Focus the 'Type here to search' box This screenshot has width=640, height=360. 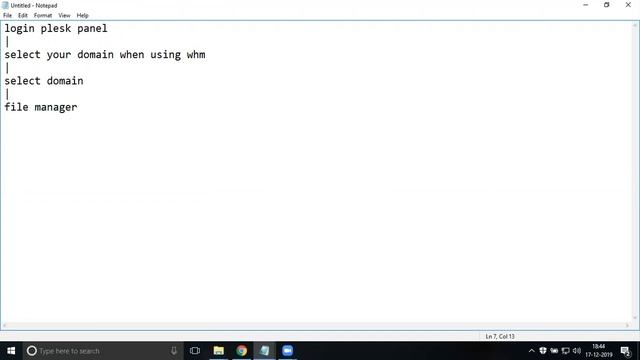102,351
